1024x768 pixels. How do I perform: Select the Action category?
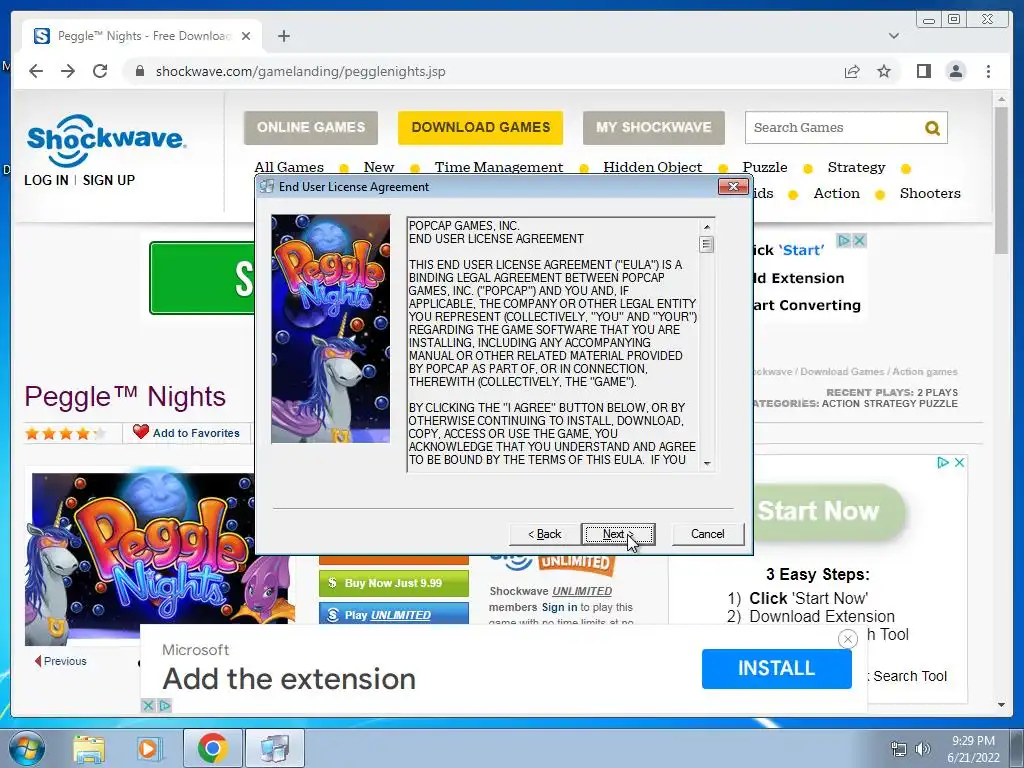837,193
